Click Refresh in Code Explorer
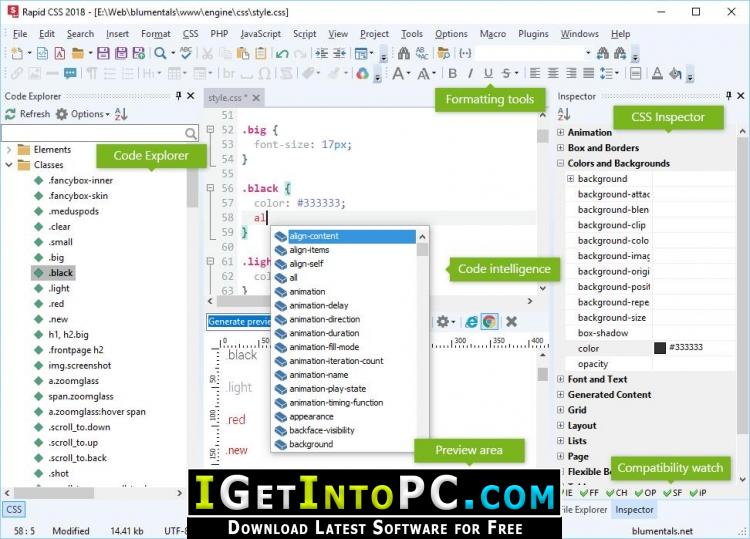 (x=27, y=114)
